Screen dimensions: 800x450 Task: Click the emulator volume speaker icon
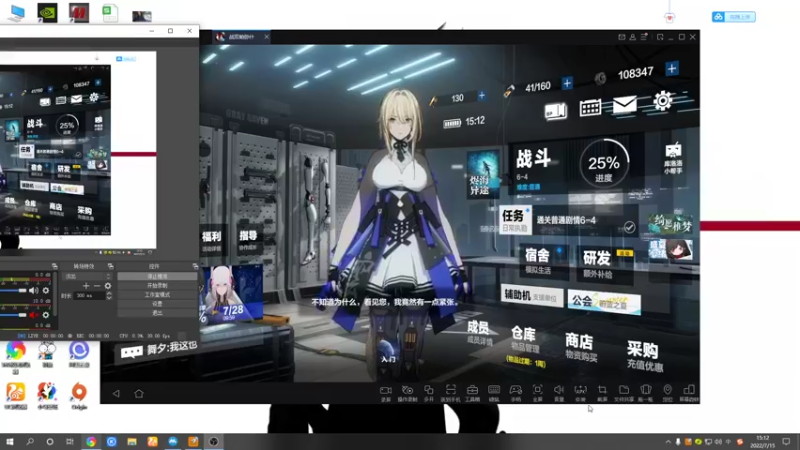(x=559, y=392)
